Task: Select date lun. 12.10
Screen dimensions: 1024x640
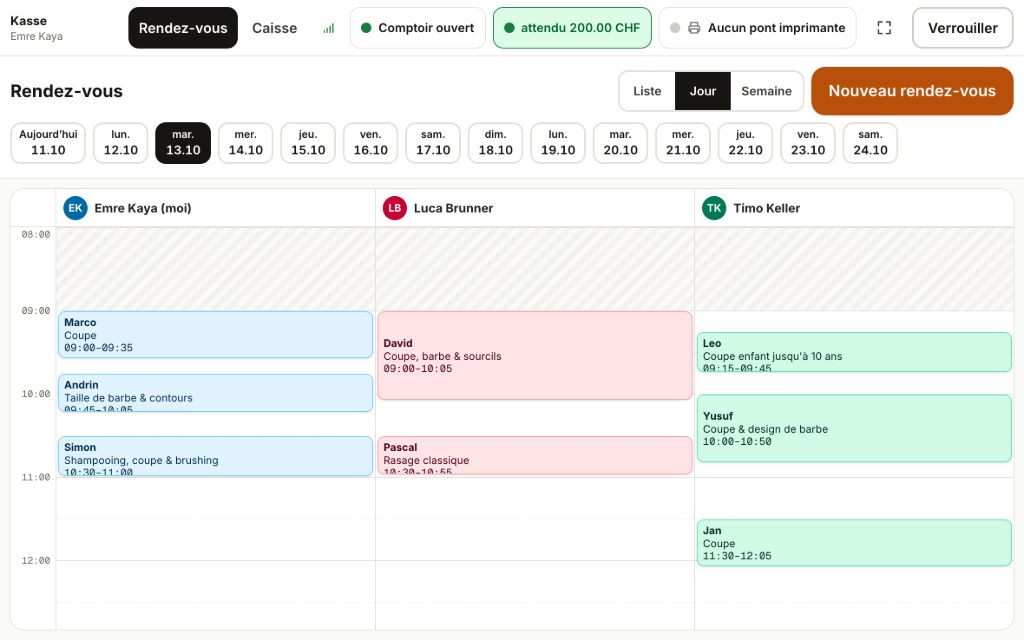Action: pyautogui.click(x=121, y=142)
